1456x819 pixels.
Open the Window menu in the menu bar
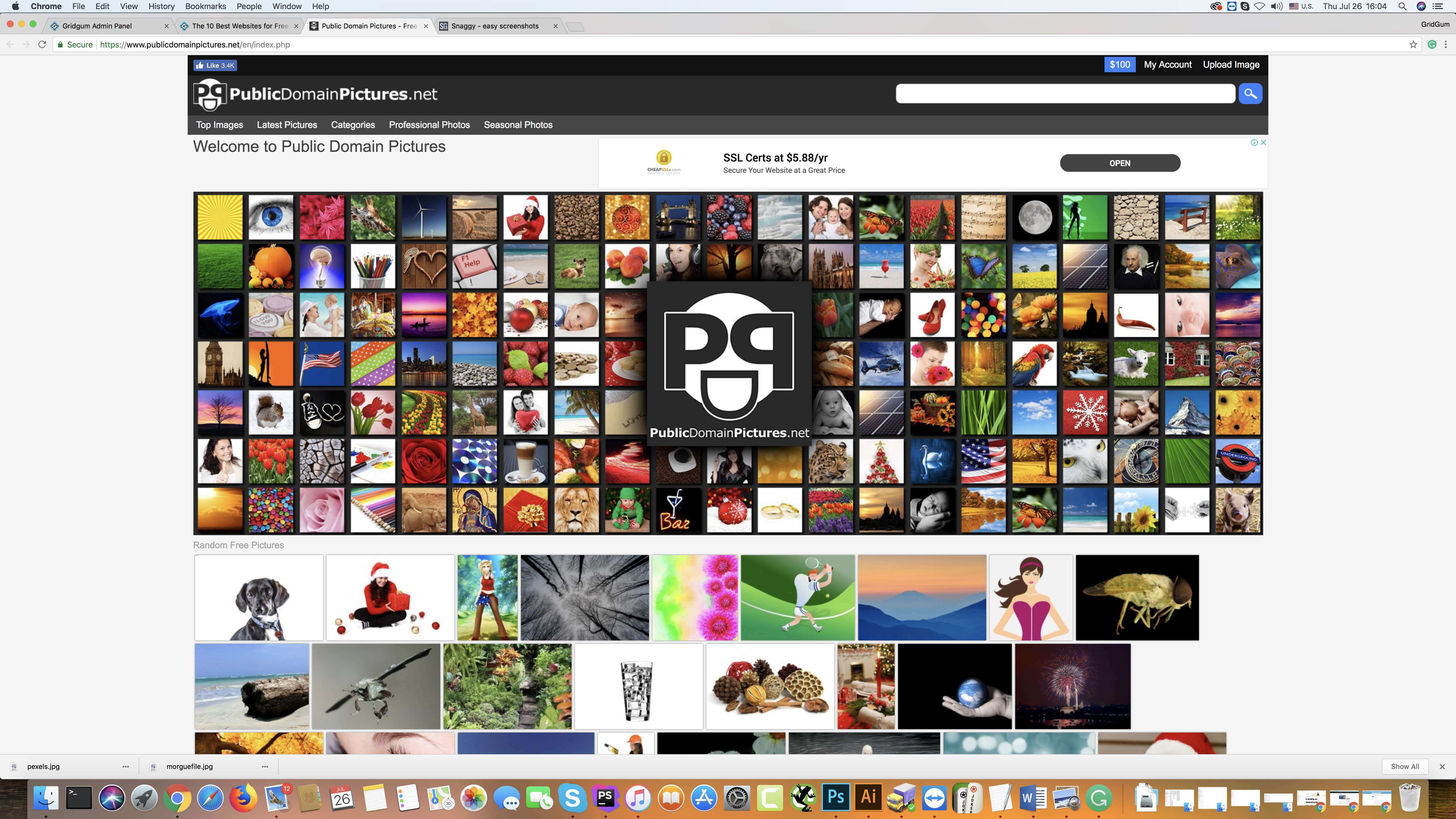coord(287,6)
